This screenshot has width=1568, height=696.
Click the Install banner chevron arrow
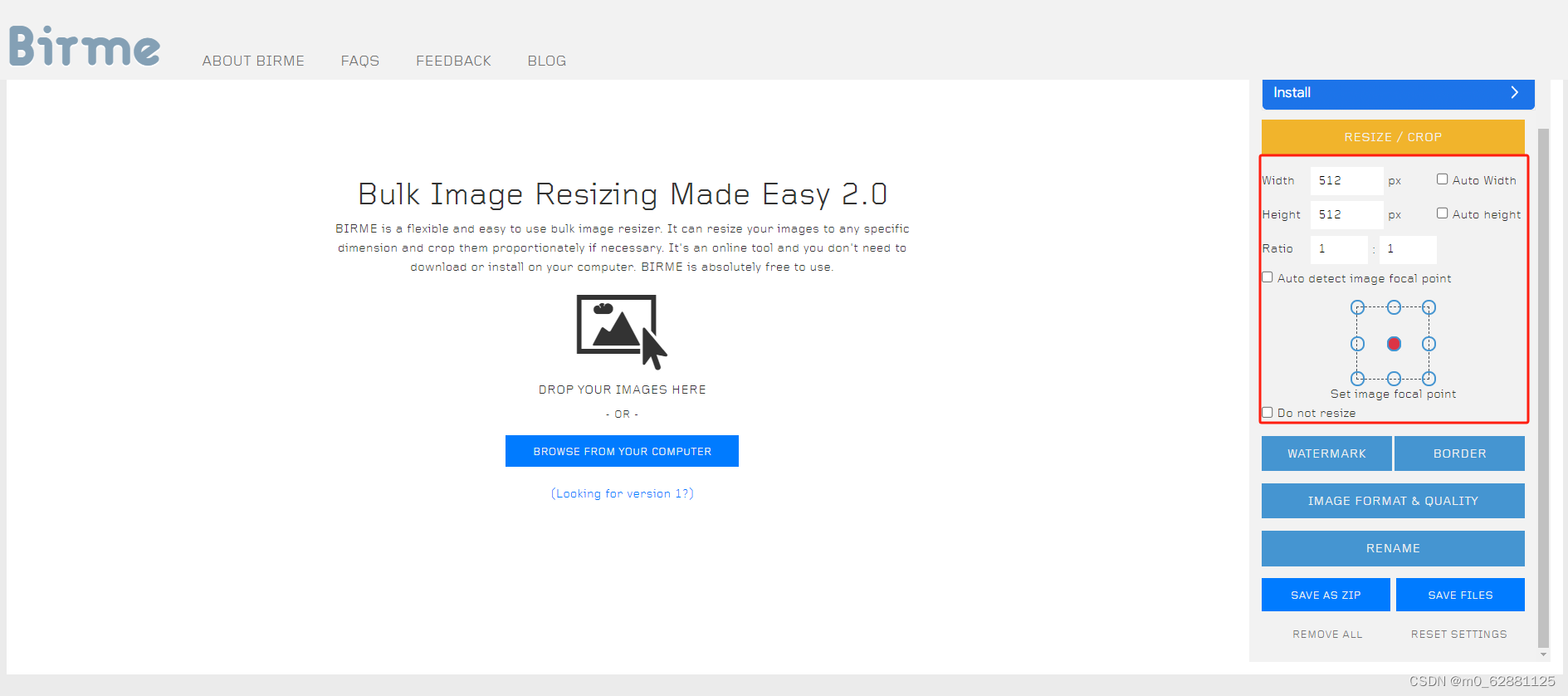point(1514,92)
